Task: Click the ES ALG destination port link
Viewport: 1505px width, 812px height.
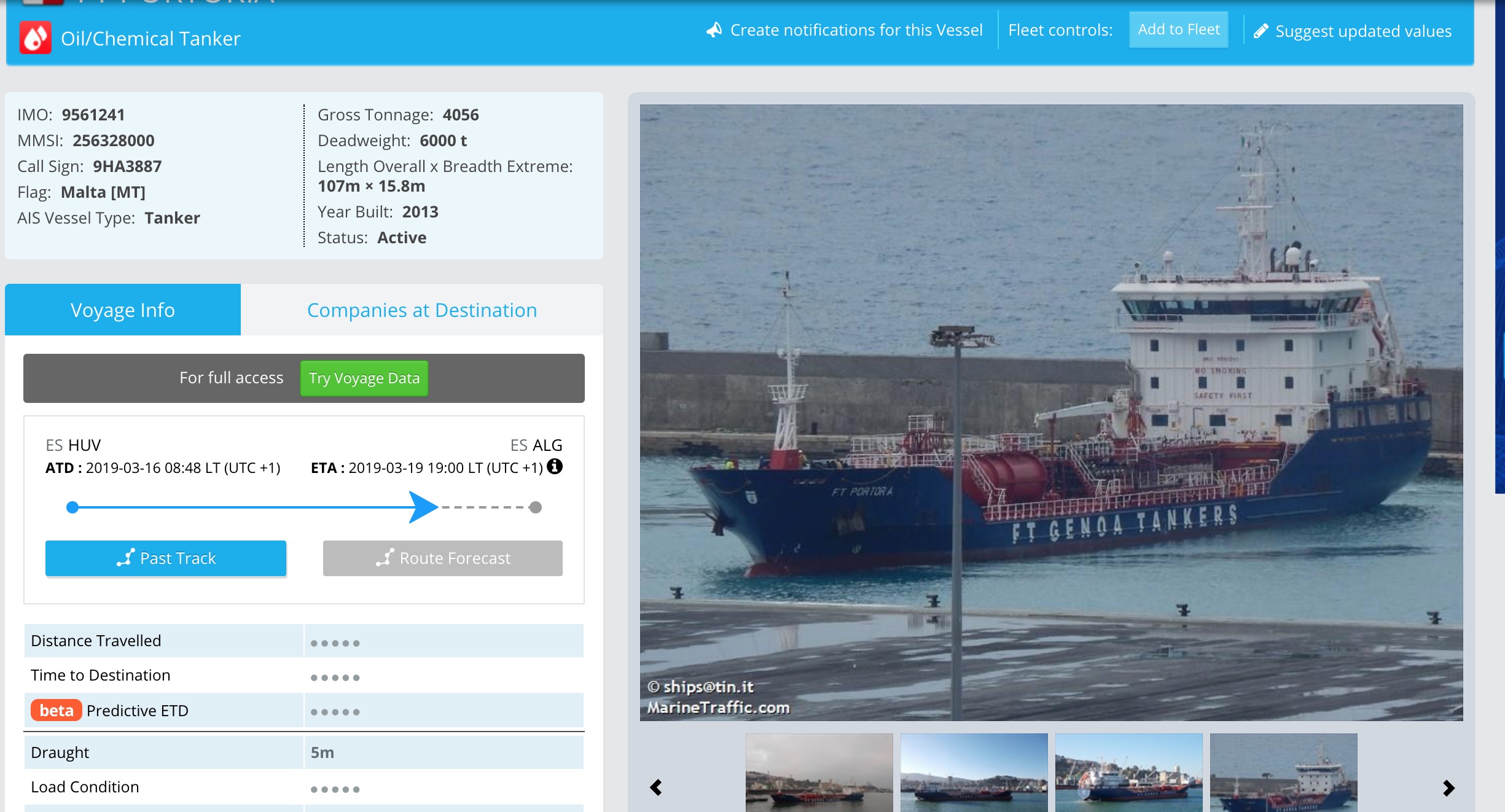Action: click(x=536, y=445)
